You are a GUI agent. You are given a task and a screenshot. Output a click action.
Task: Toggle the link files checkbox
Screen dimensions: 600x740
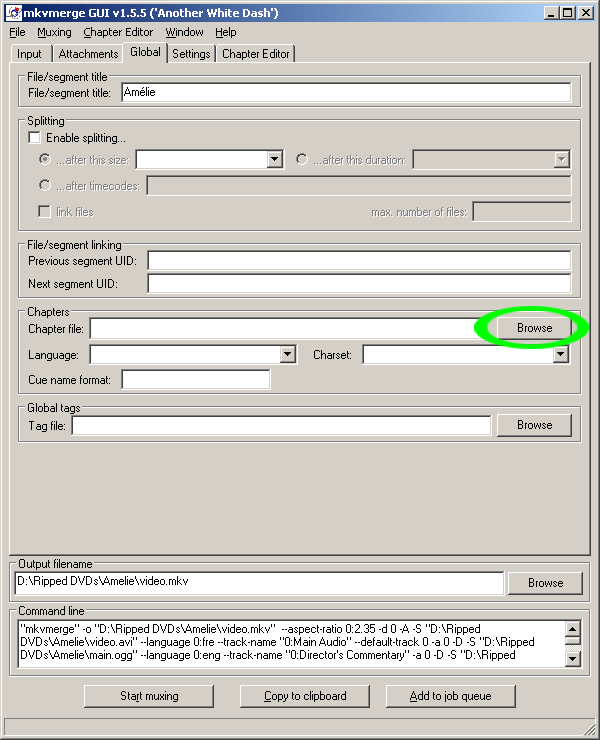(44, 211)
